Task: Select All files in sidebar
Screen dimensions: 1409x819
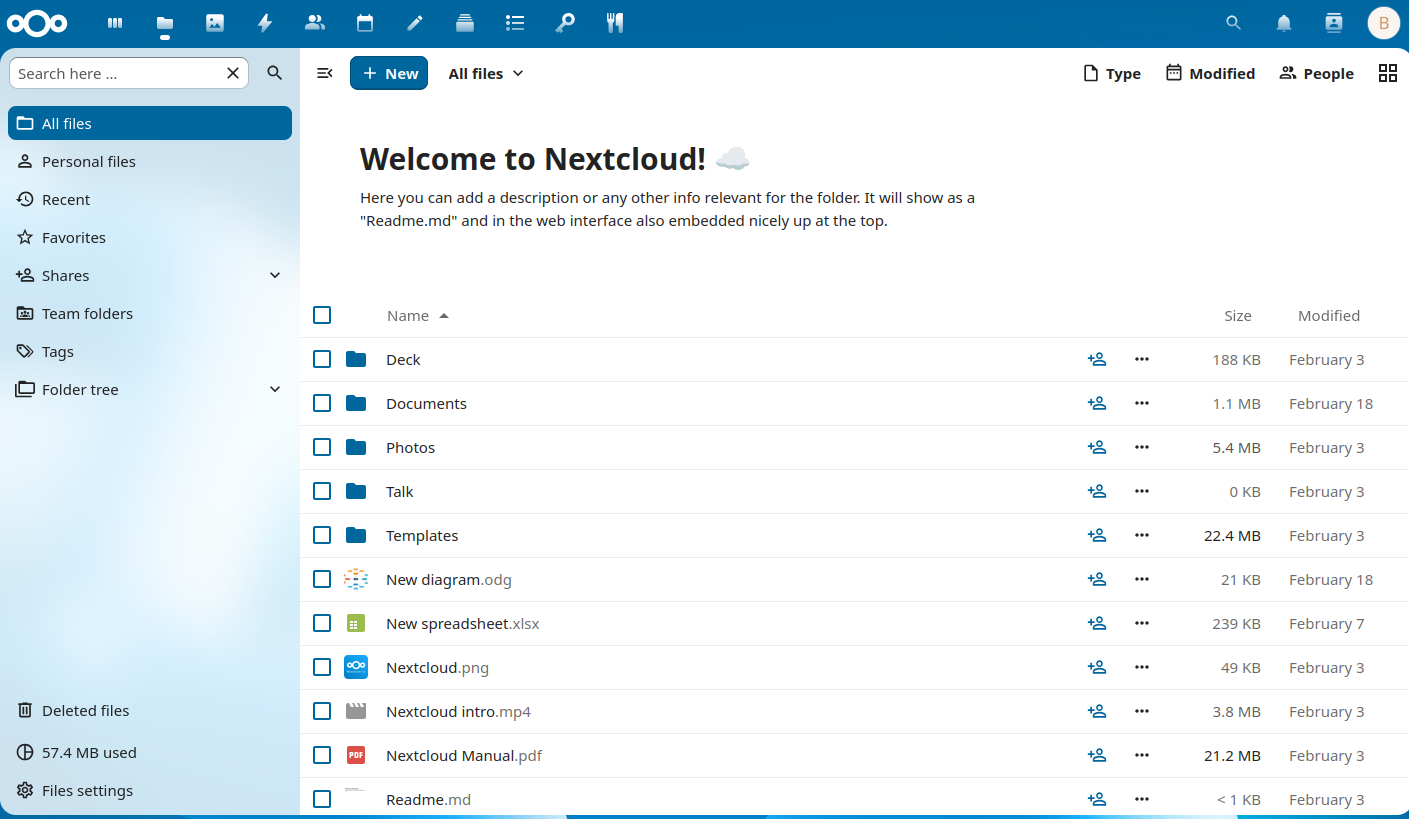Action: coord(150,123)
